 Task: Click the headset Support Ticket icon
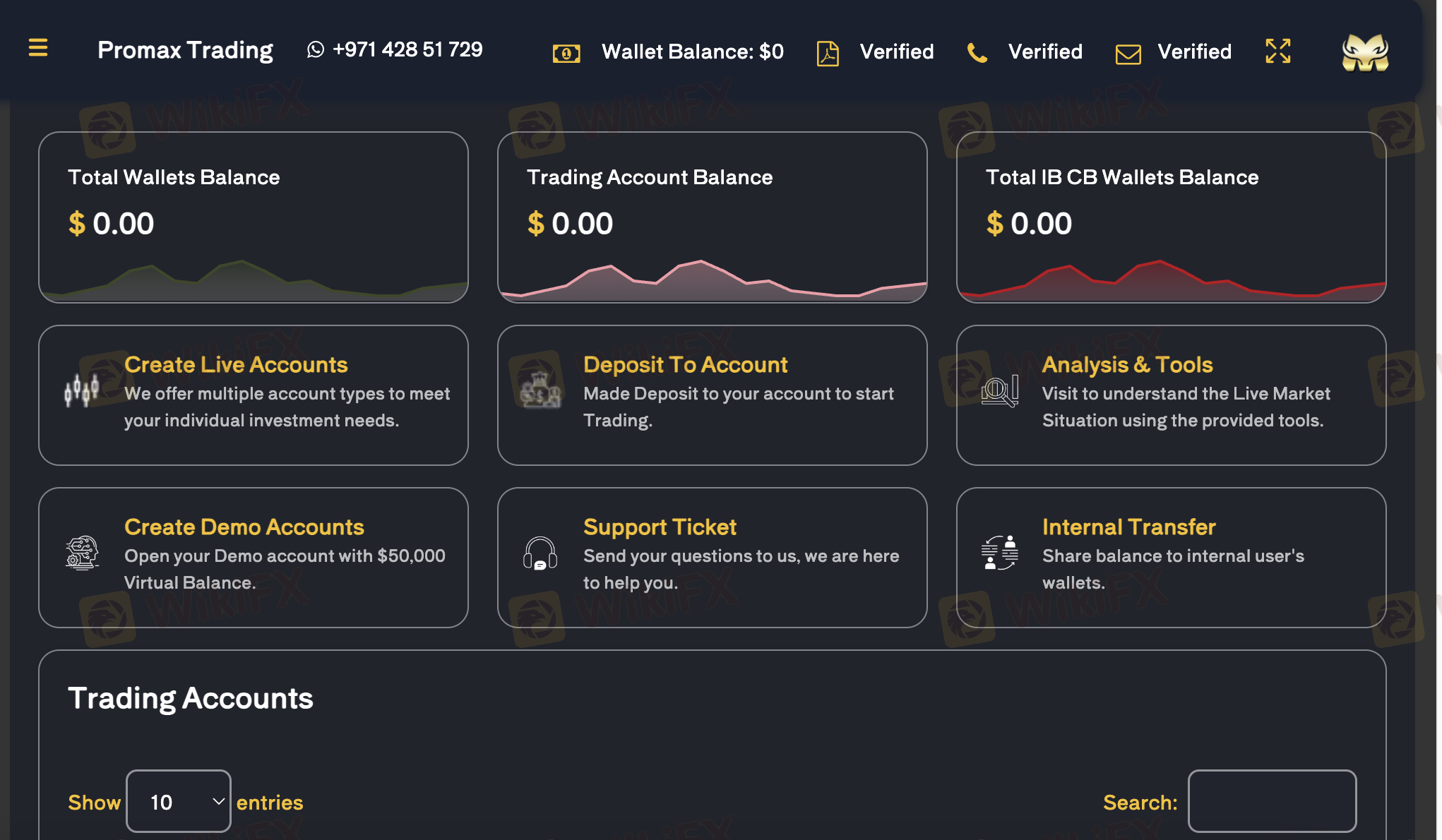click(540, 553)
